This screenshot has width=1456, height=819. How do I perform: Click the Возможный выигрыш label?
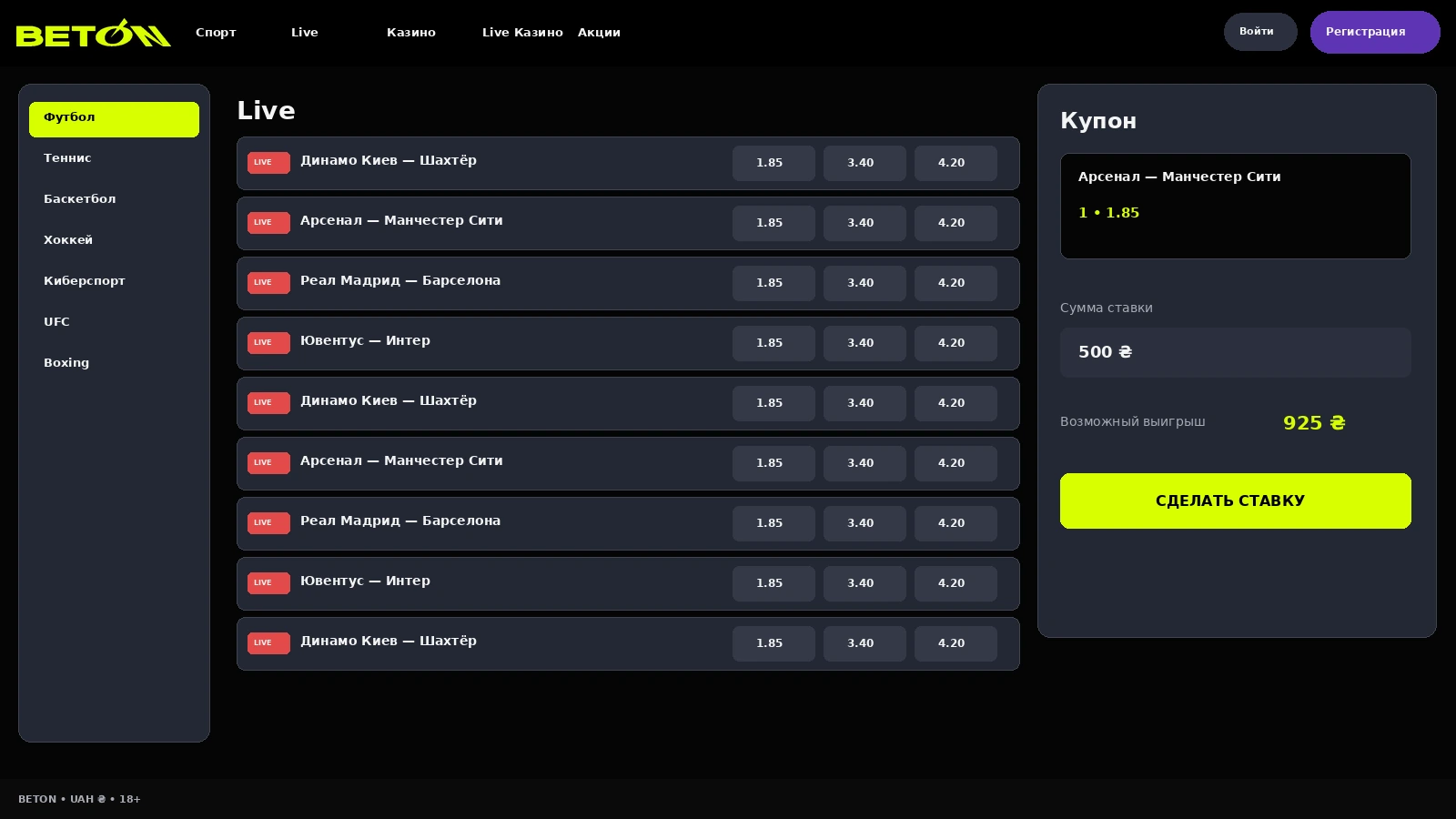1133,422
